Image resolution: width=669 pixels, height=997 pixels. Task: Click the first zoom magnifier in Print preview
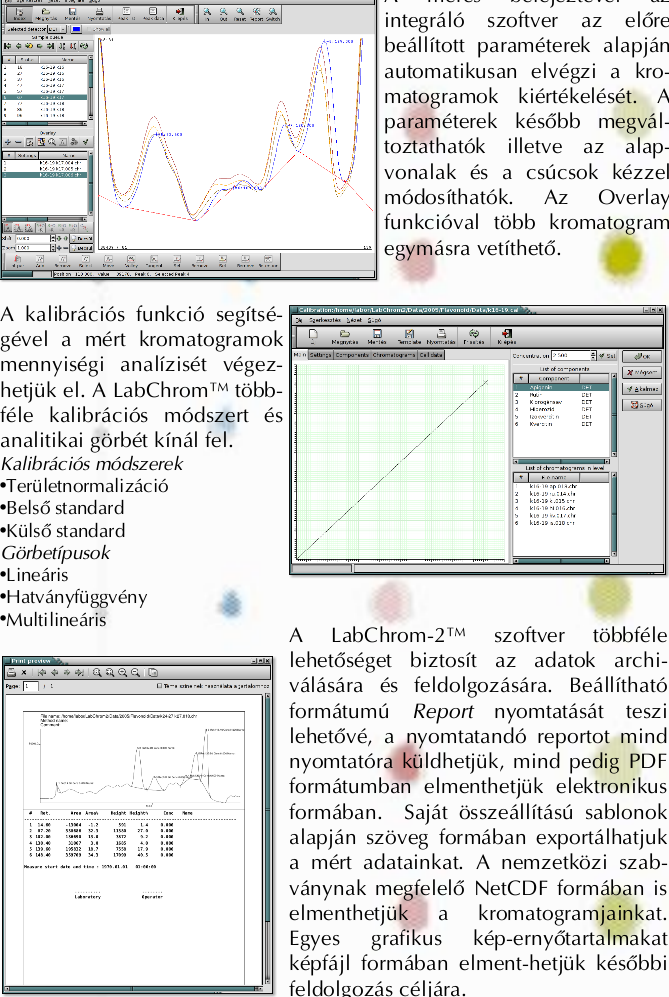click(97, 673)
